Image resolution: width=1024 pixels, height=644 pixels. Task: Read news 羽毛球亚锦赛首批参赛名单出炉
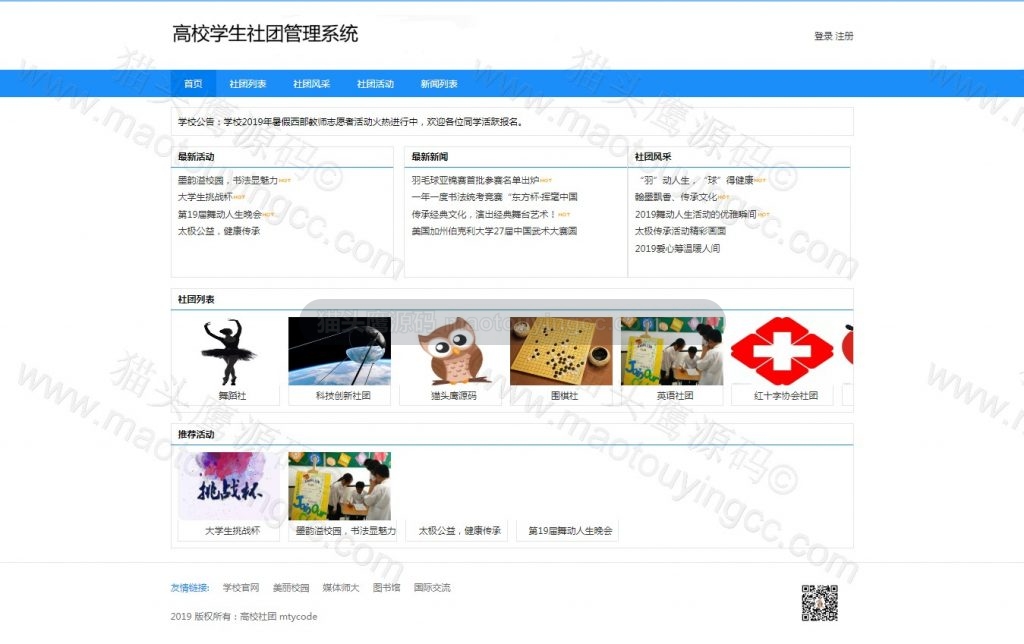click(x=475, y=180)
